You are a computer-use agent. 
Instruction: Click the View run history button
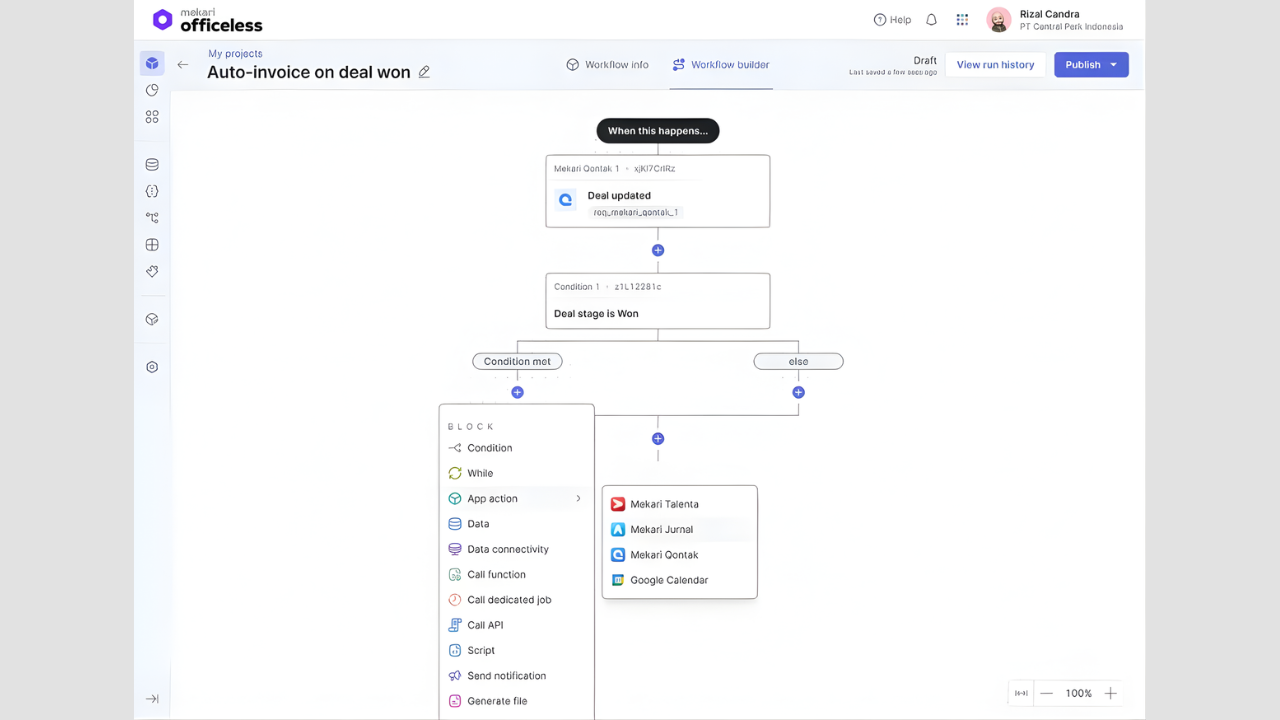pos(995,65)
